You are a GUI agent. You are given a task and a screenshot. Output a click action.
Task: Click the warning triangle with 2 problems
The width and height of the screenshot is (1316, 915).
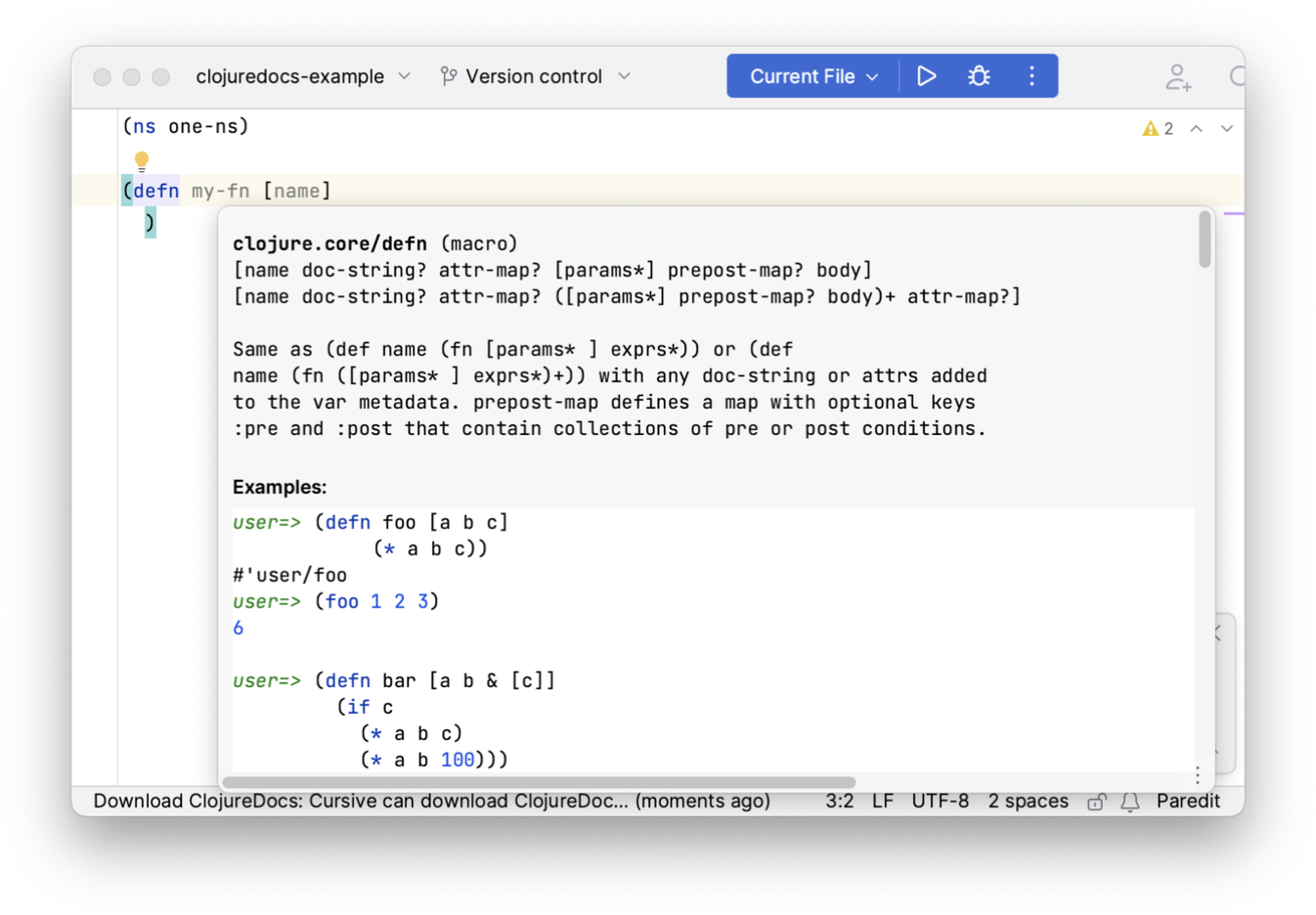1158,129
